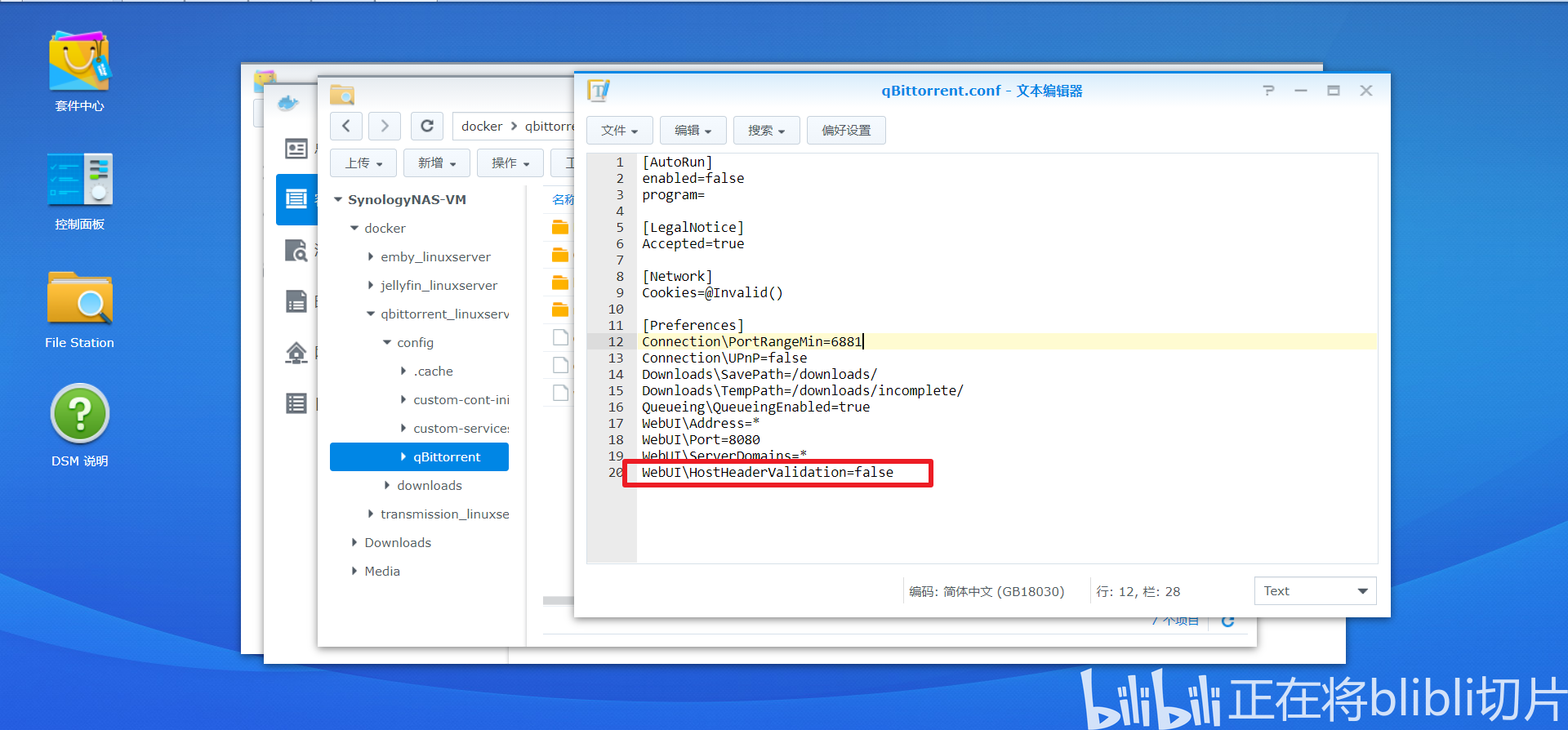Open the Docker registry search sidebar icon
The image size is (1568, 730).
[296, 250]
